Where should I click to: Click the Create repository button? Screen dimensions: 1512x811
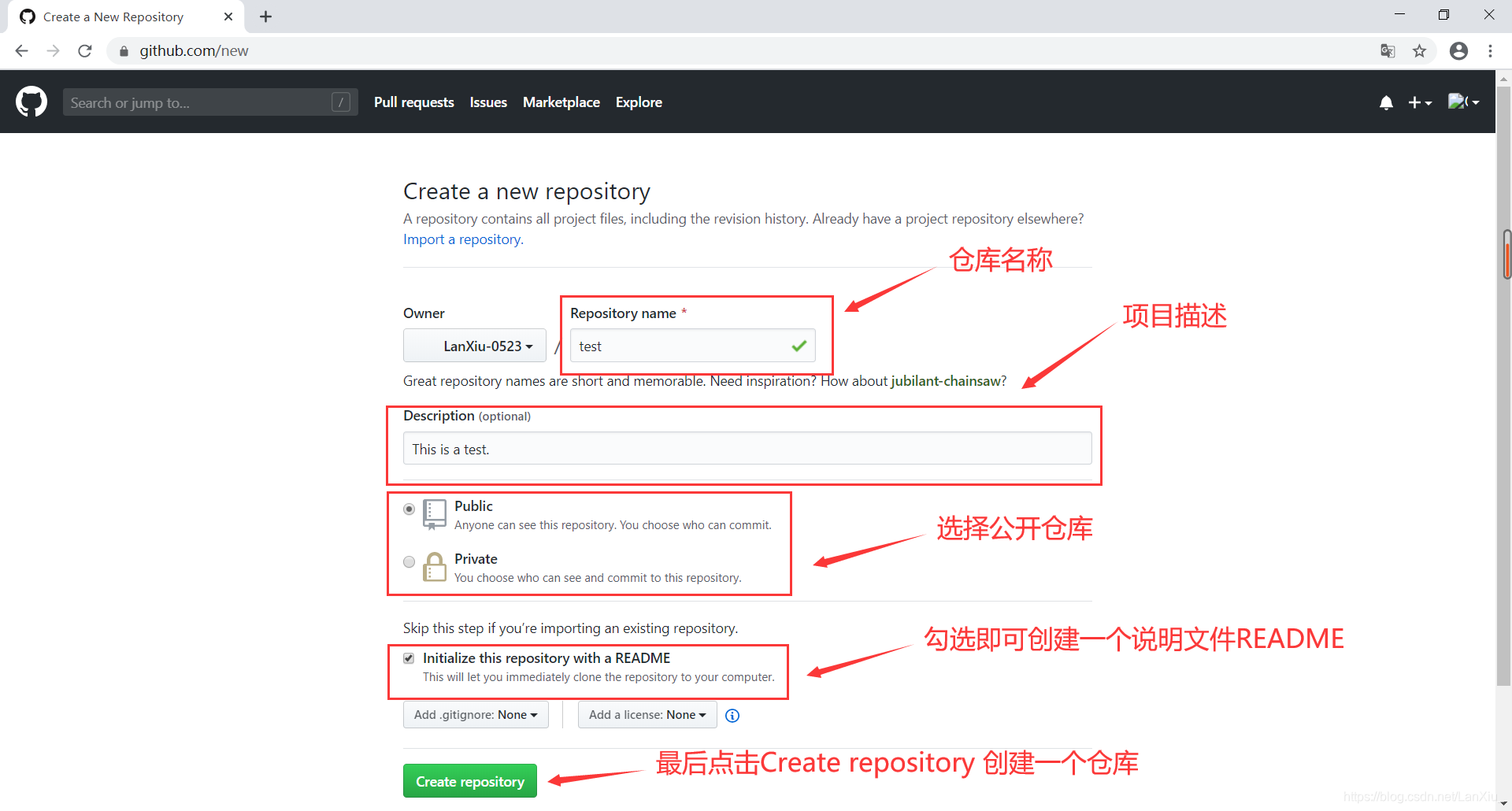point(470,781)
